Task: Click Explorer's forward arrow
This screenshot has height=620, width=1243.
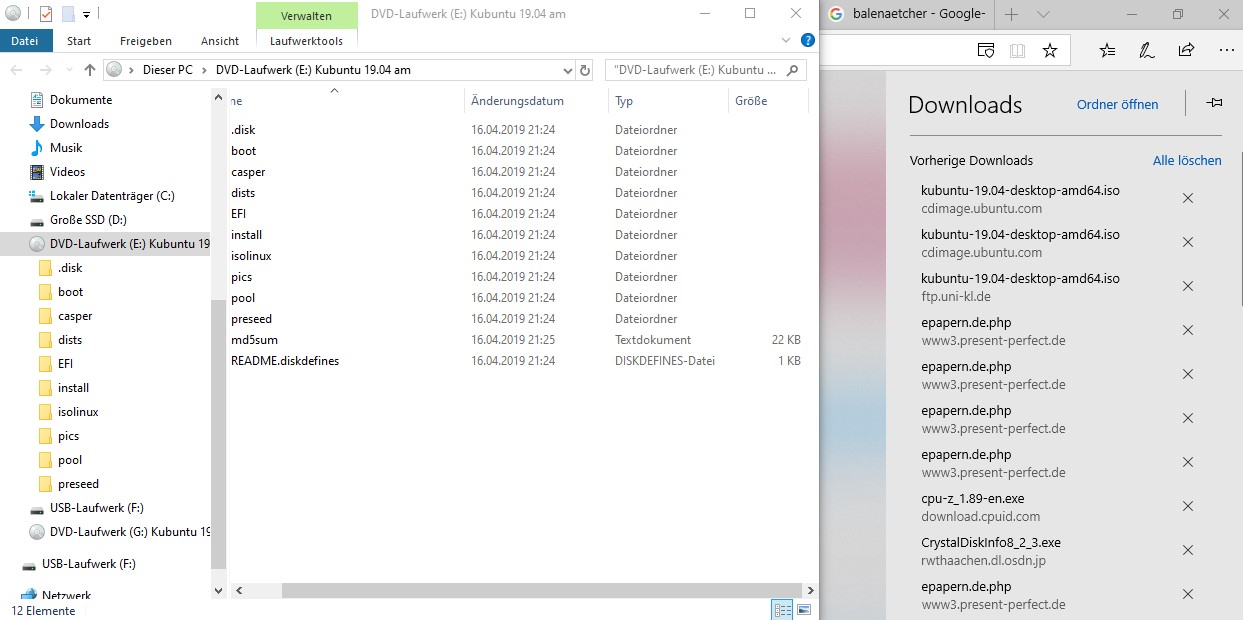Action: coord(45,70)
